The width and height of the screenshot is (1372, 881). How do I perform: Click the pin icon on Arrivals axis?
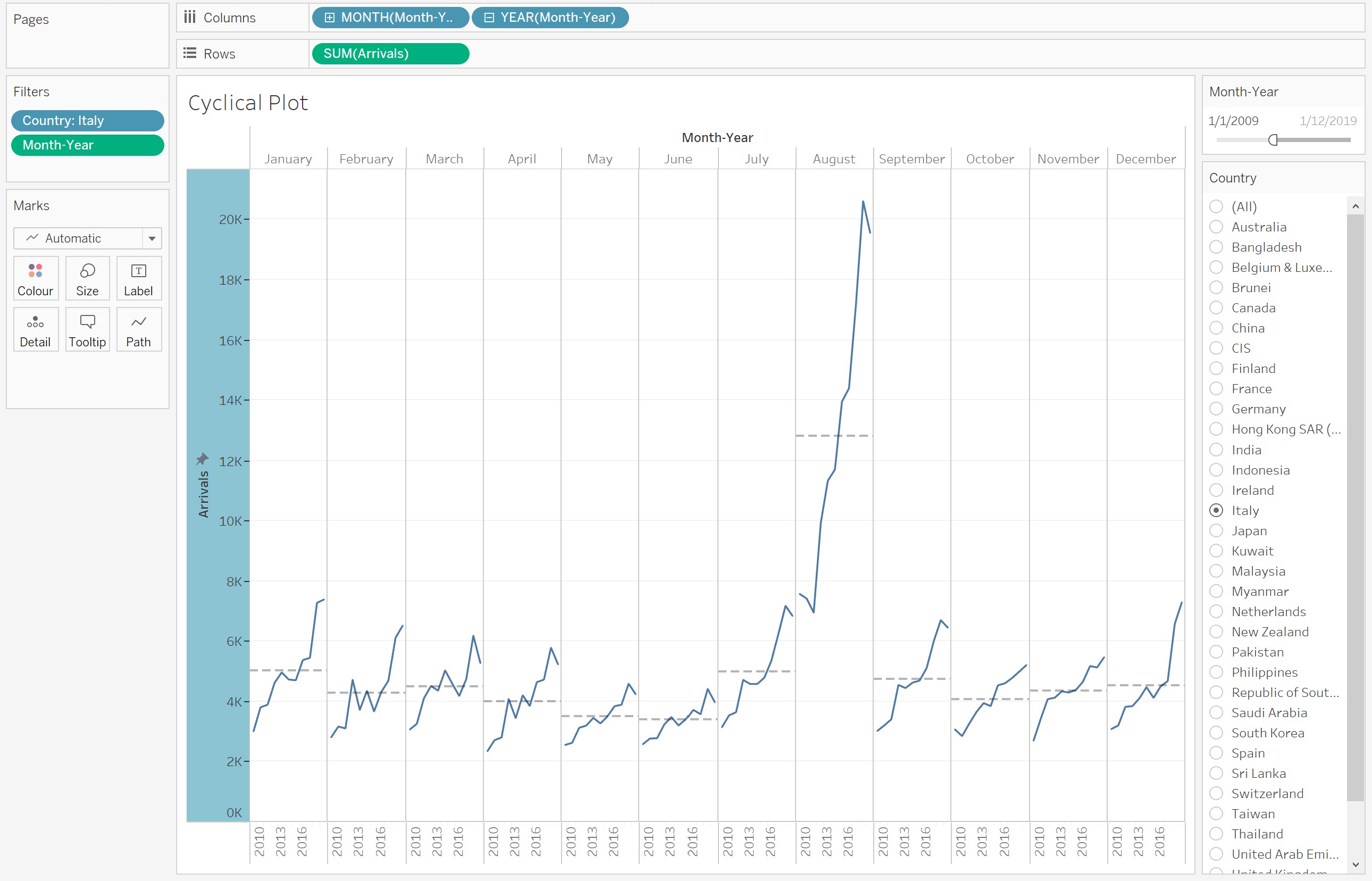(203, 459)
